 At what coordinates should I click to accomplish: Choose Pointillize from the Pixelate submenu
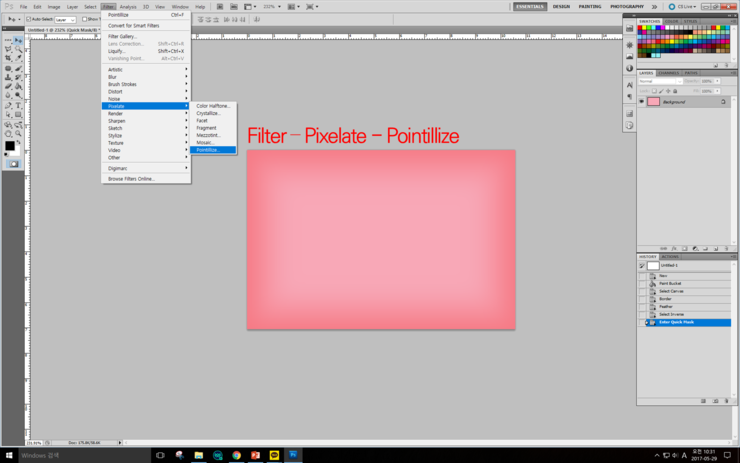[208, 150]
